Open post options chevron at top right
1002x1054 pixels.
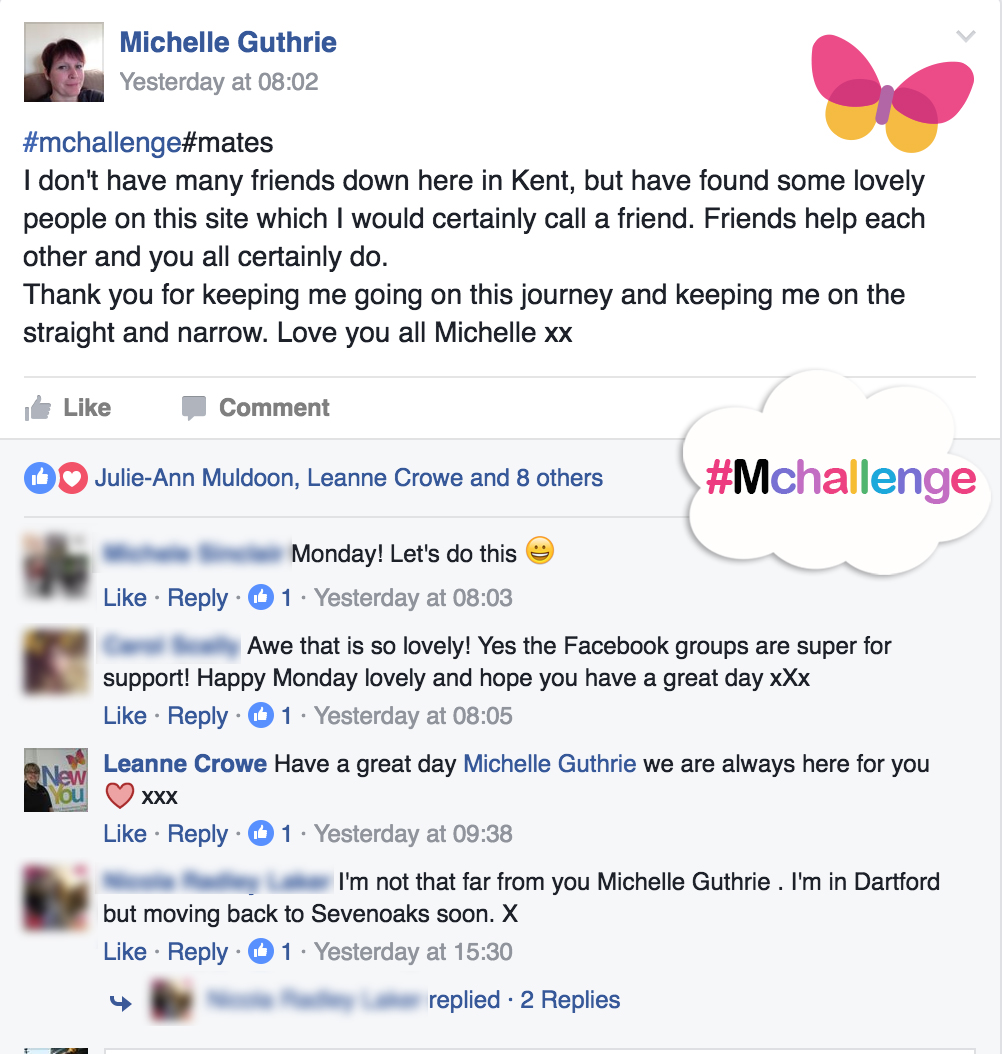click(x=966, y=36)
